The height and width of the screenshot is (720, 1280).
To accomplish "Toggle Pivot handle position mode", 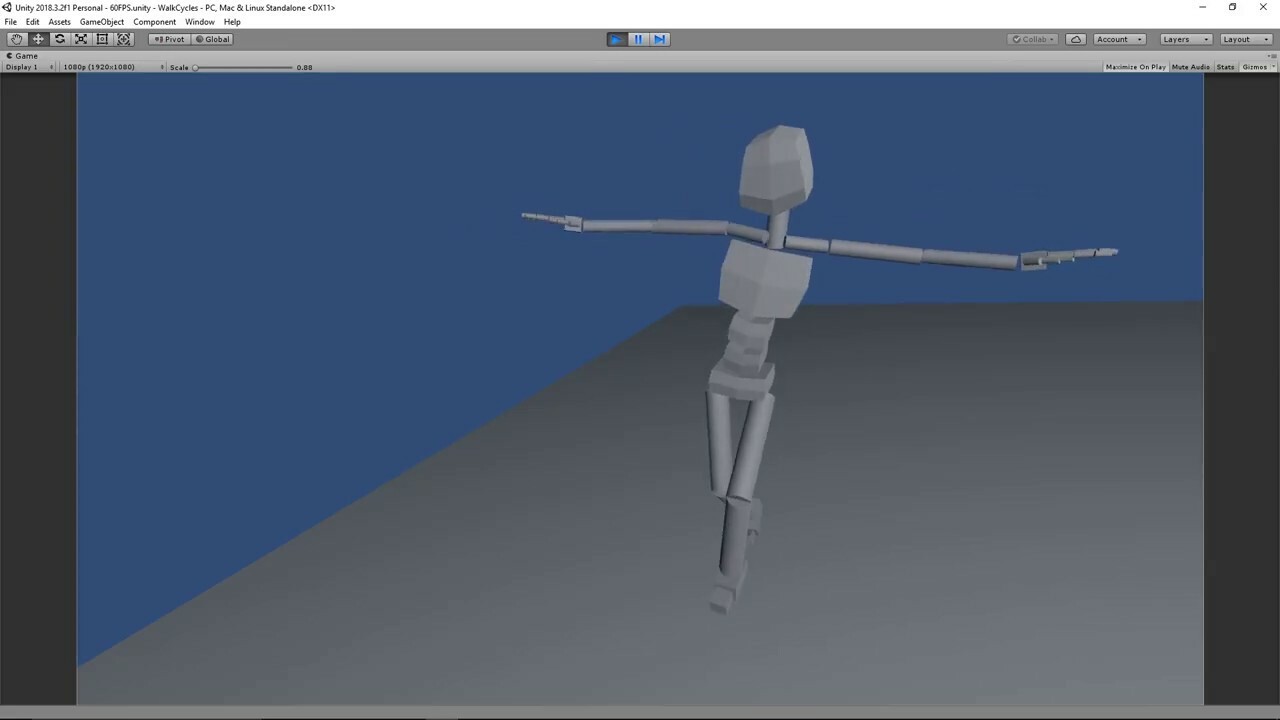I will pyautogui.click(x=169, y=39).
